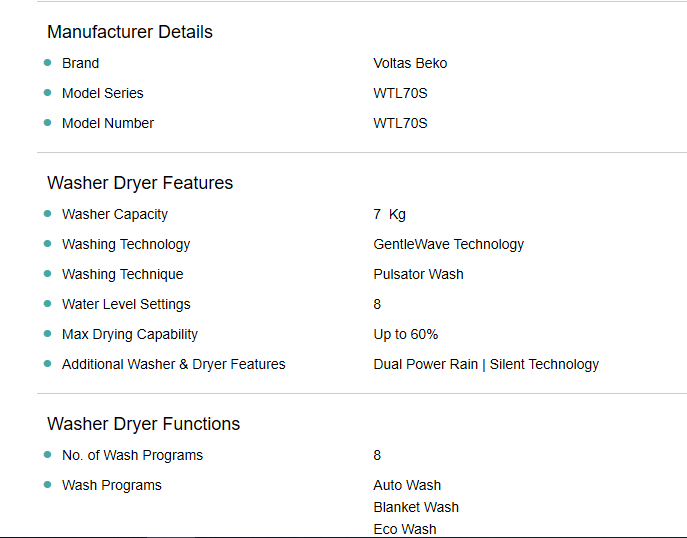Select the Brand label text
This screenshot has height=538, width=687.
click(x=81, y=63)
